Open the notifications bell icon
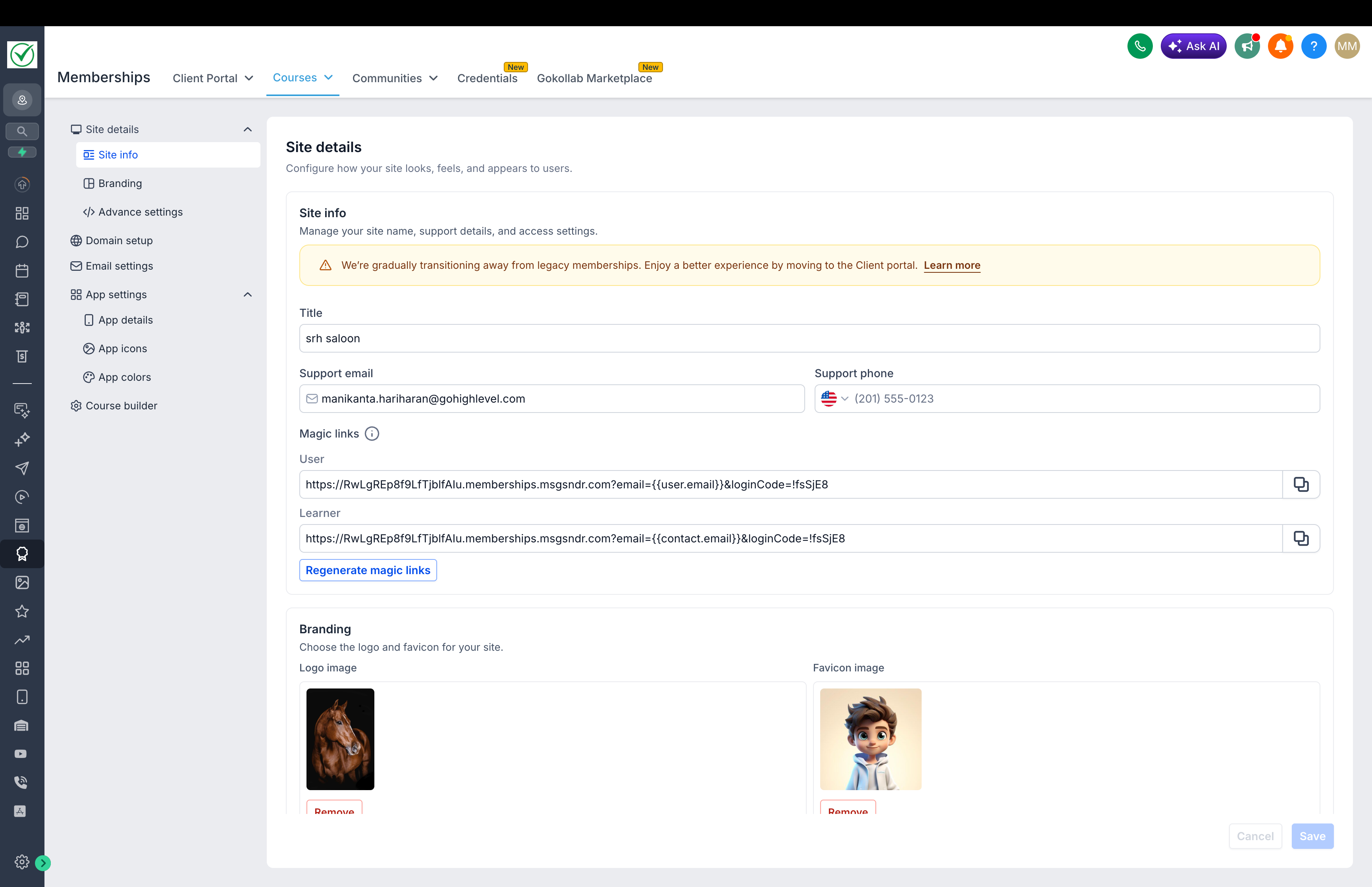The width and height of the screenshot is (1372, 887). tap(1280, 46)
